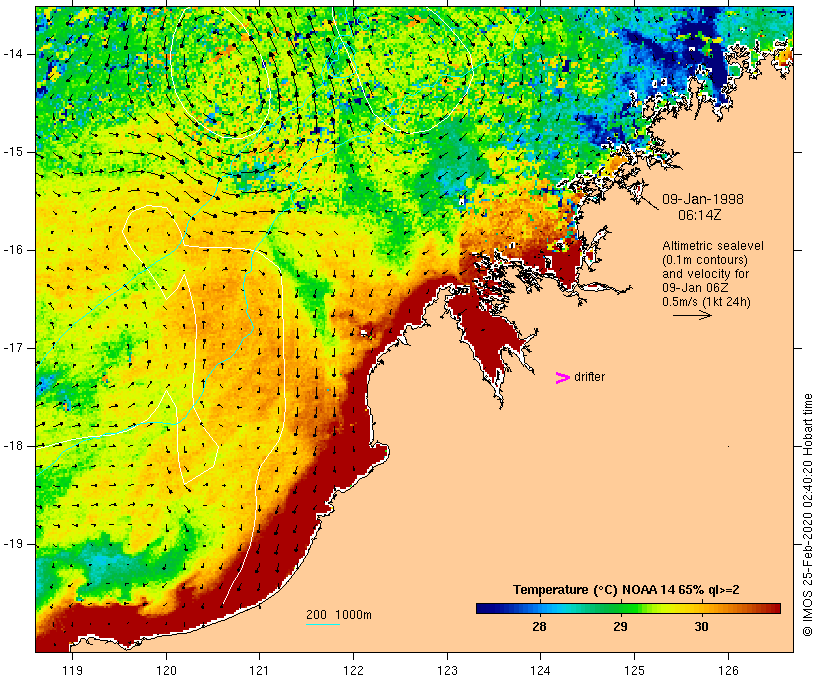Click the '30' colorbar tick label

[701, 626]
